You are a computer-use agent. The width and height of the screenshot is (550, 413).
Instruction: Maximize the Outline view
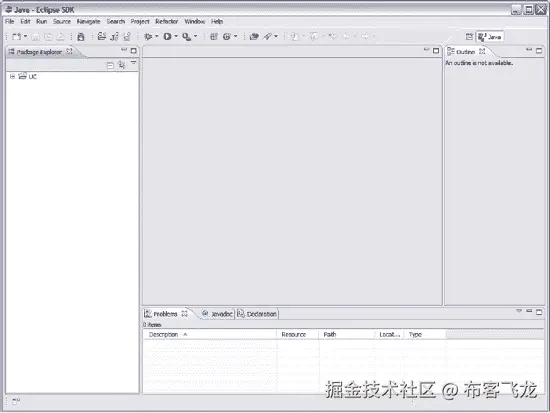point(539,51)
